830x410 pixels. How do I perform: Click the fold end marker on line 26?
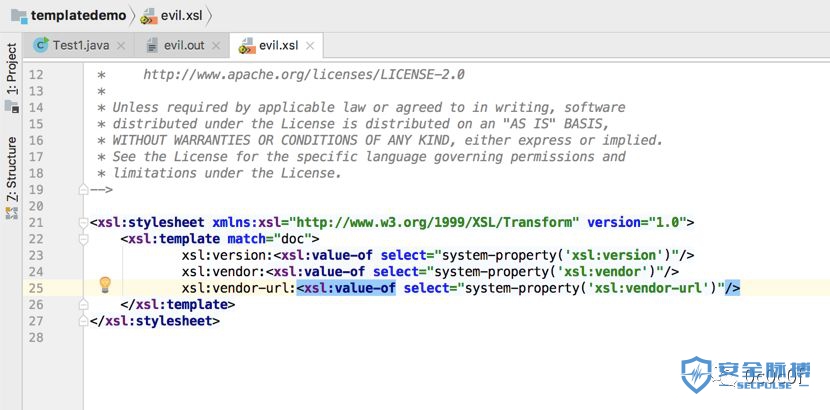83,304
